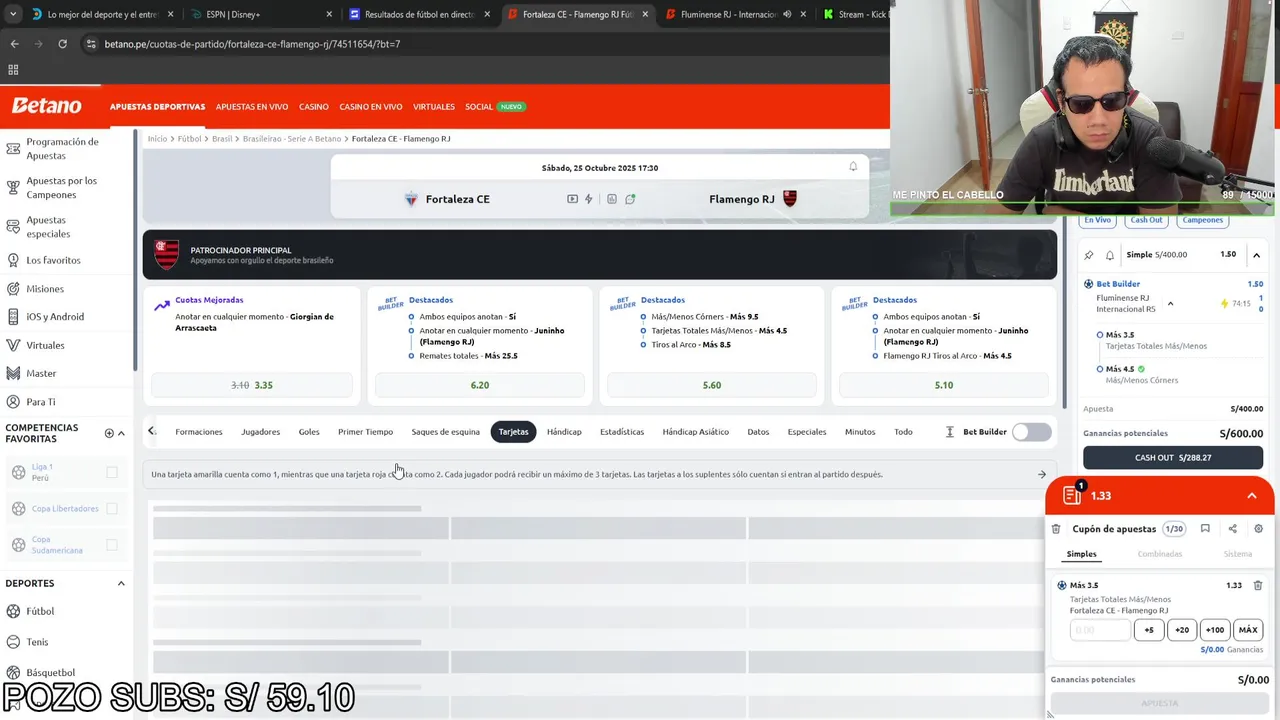Click the Flamengo RJ team crest
The image size is (1280, 720).
pos(790,199)
